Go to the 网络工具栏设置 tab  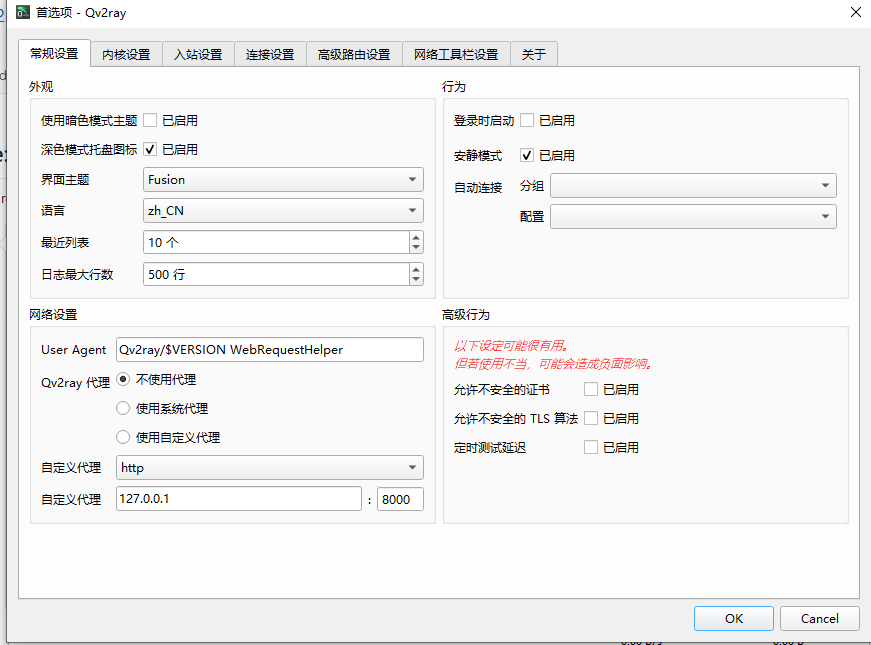click(x=456, y=54)
